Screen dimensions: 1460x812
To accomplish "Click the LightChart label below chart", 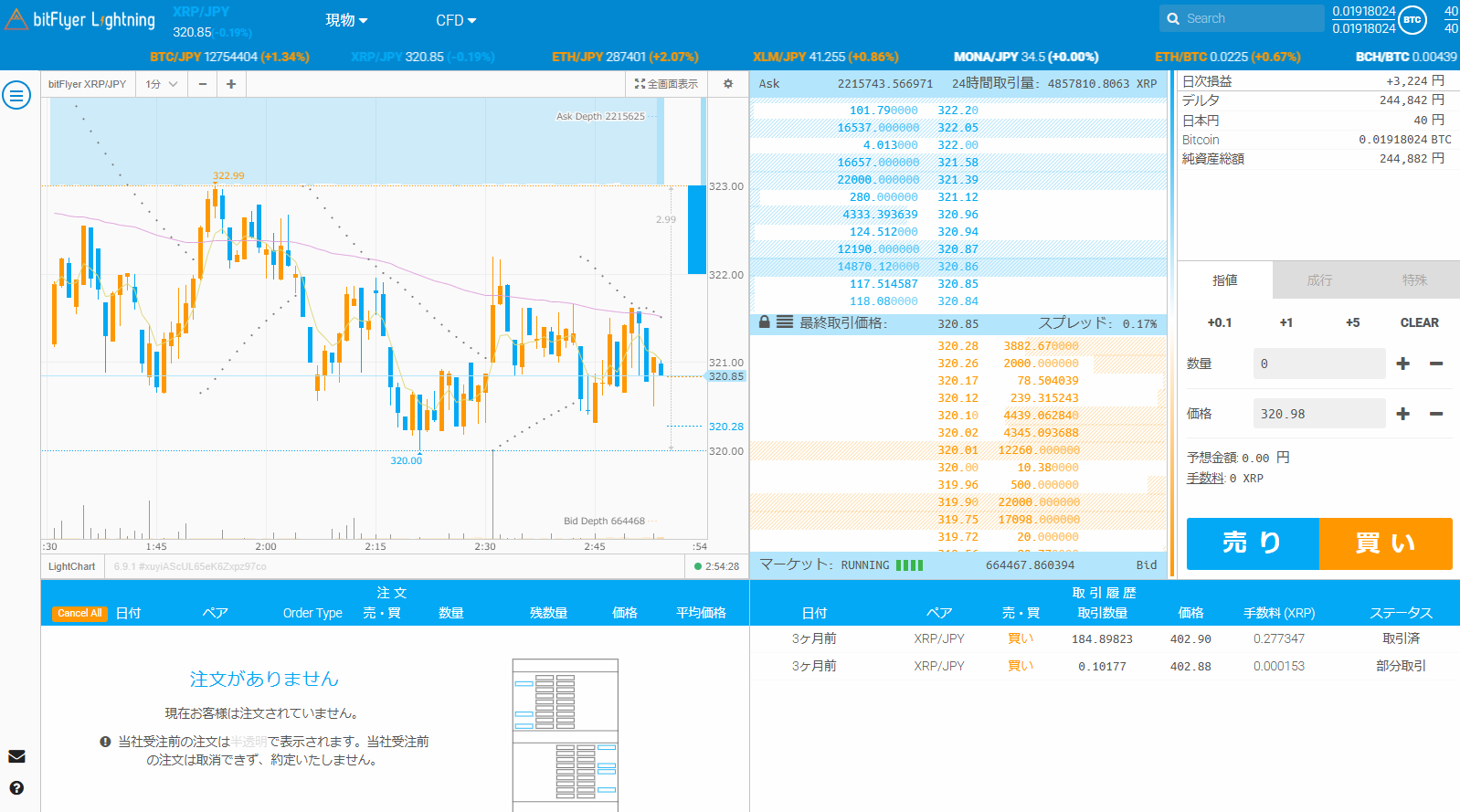I will (71, 566).
